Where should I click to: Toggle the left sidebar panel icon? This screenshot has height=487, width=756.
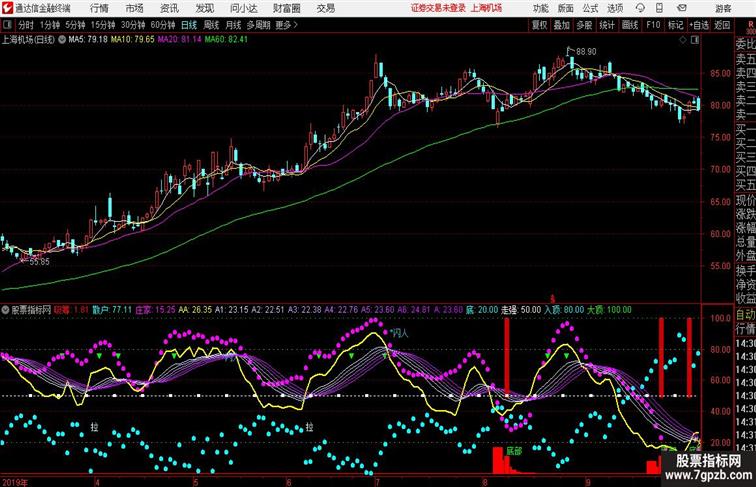point(7,25)
